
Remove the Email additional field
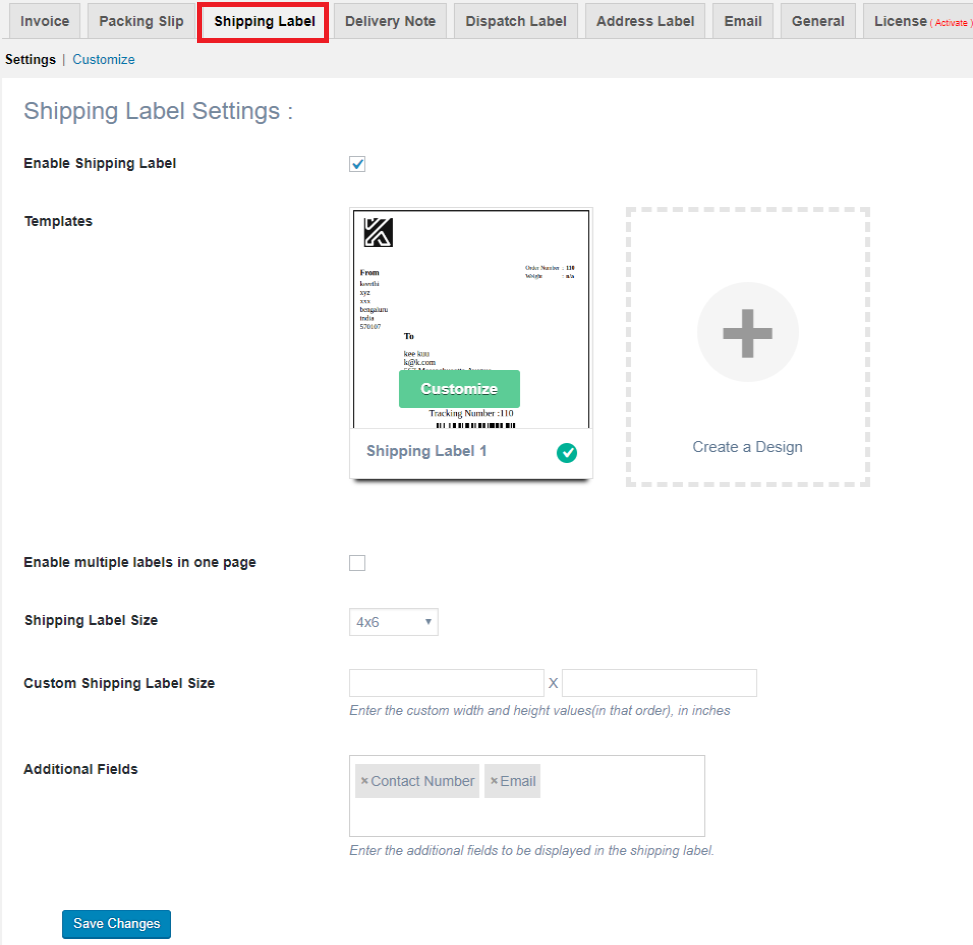click(x=492, y=781)
